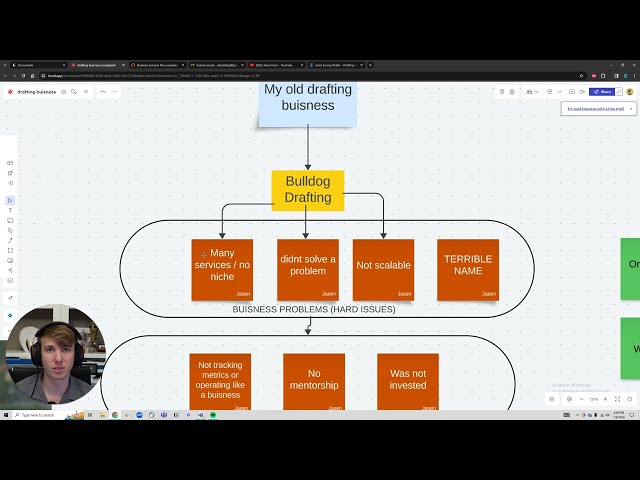Start presentation mode icon

tap(572, 92)
